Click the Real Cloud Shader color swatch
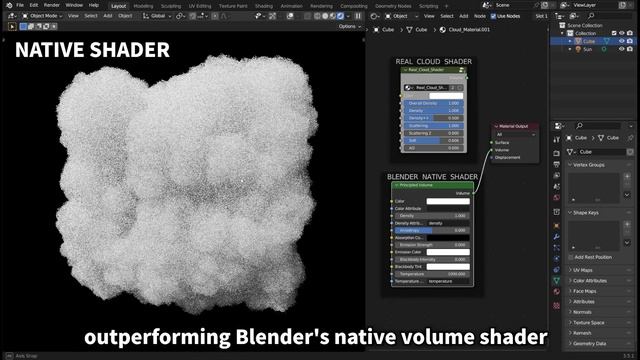The width and height of the screenshot is (640, 360). pos(446,96)
